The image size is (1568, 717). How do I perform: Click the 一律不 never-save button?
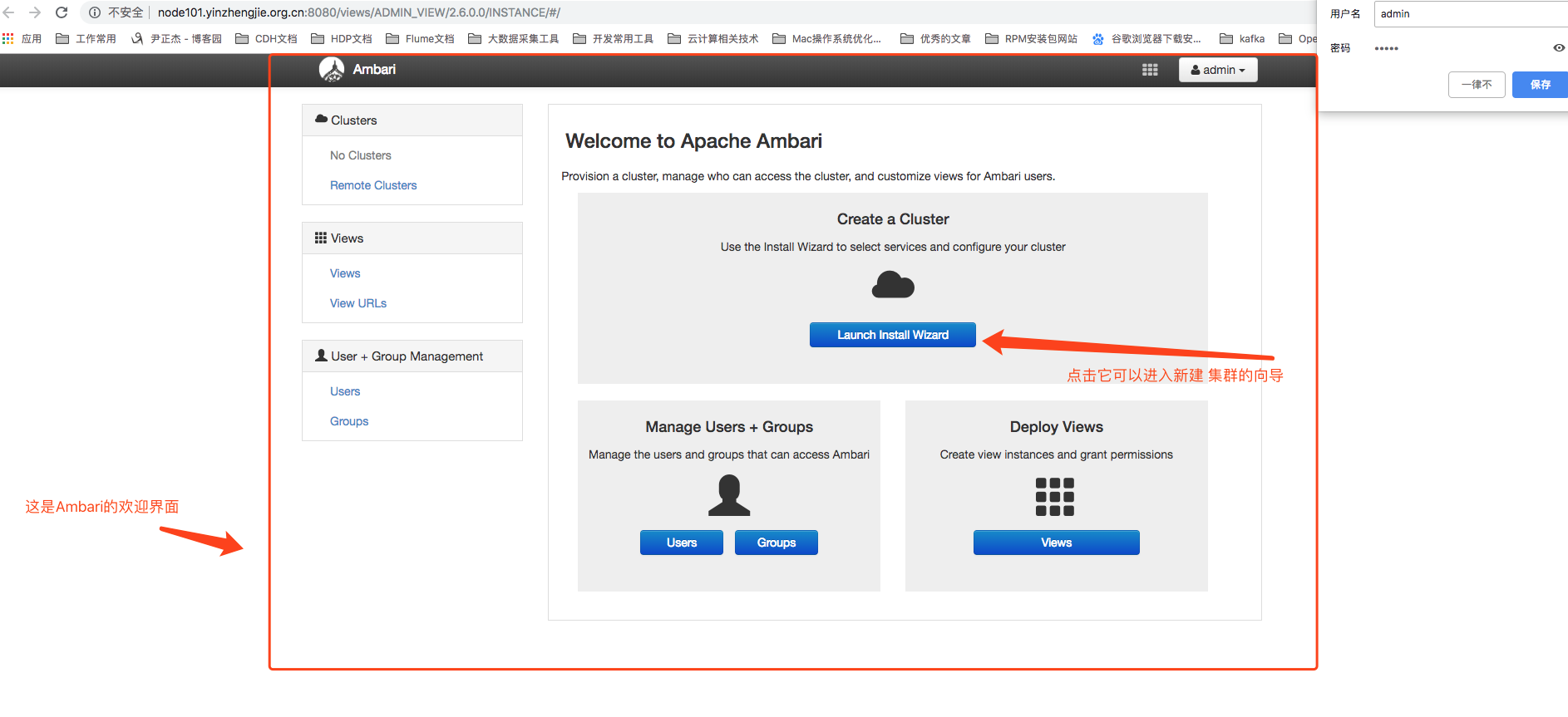[1477, 85]
